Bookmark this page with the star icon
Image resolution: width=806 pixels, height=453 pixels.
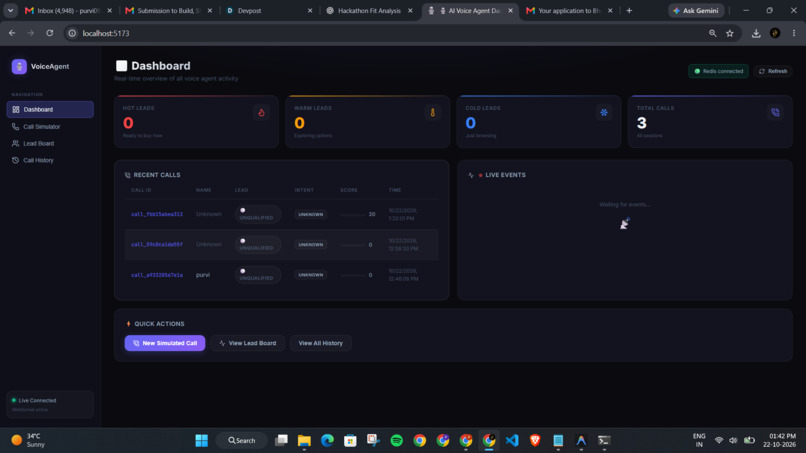pyautogui.click(x=729, y=33)
